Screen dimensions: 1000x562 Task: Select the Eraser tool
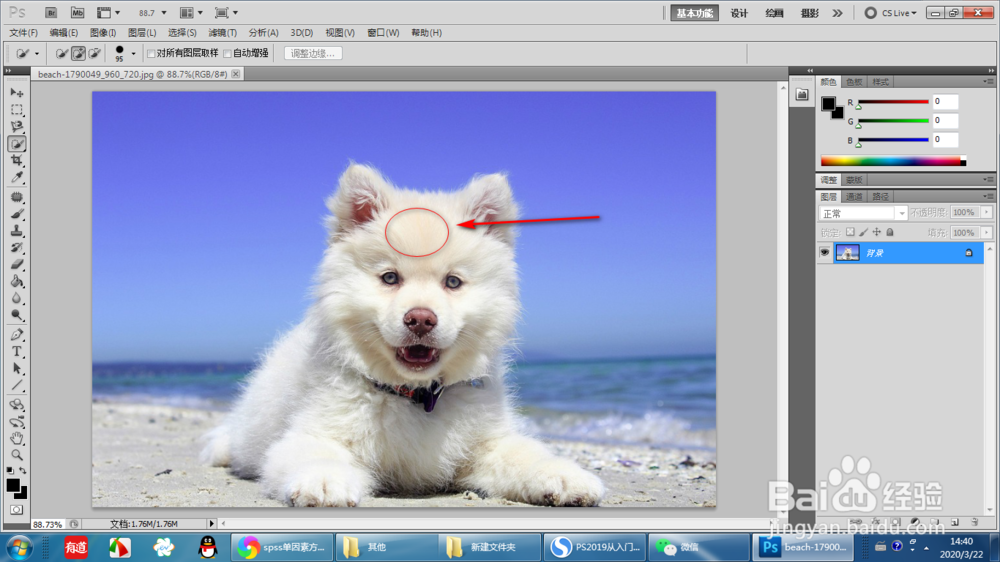(17, 264)
